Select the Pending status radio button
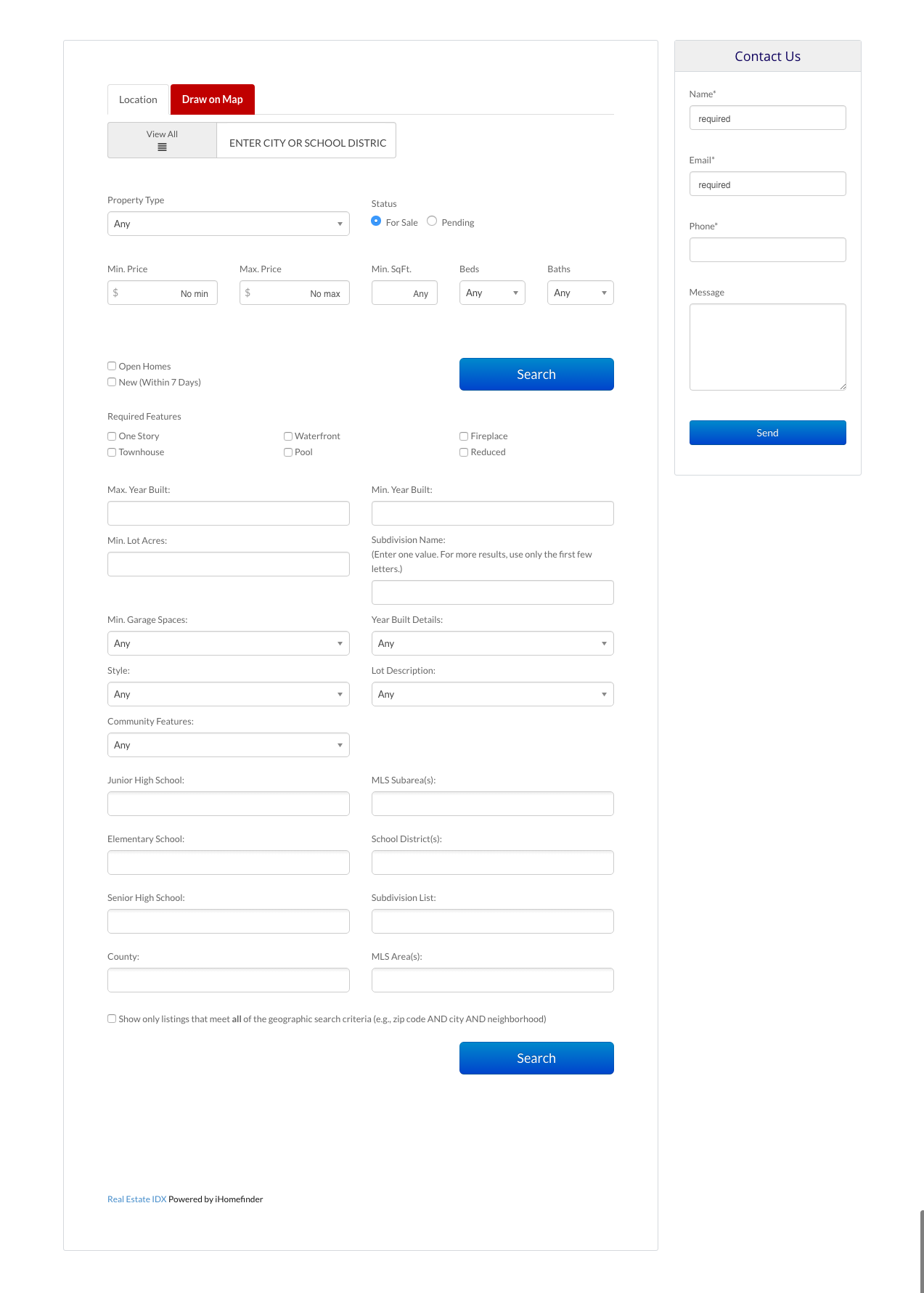The height and width of the screenshot is (1293, 924). pyautogui.click(x=432, y=221)
